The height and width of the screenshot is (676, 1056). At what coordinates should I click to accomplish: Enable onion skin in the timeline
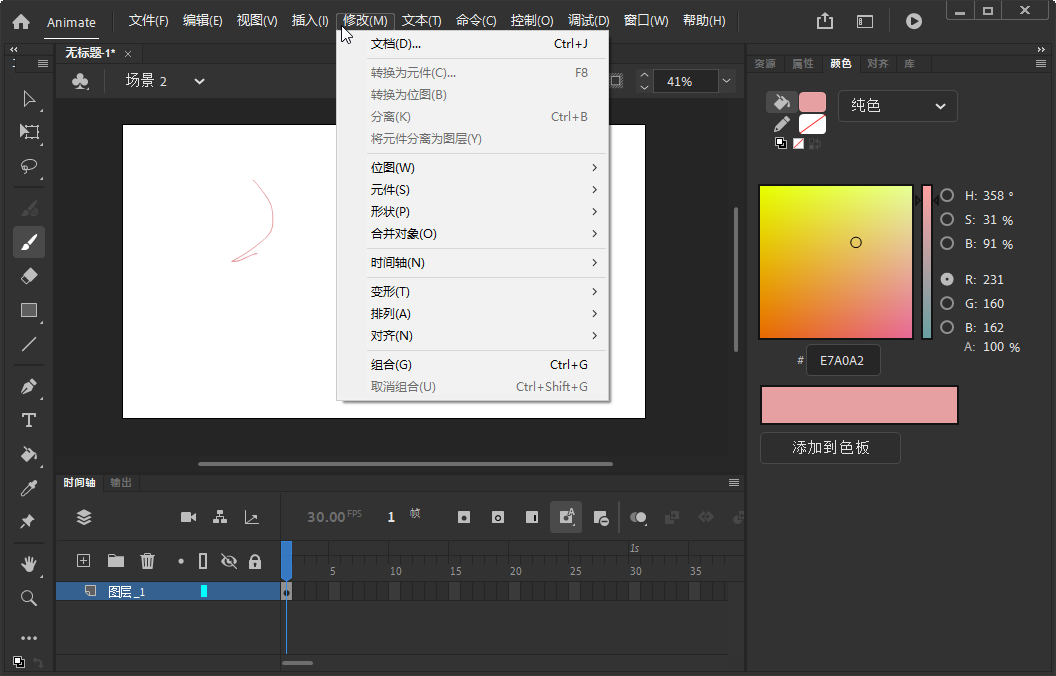point(639,517)
